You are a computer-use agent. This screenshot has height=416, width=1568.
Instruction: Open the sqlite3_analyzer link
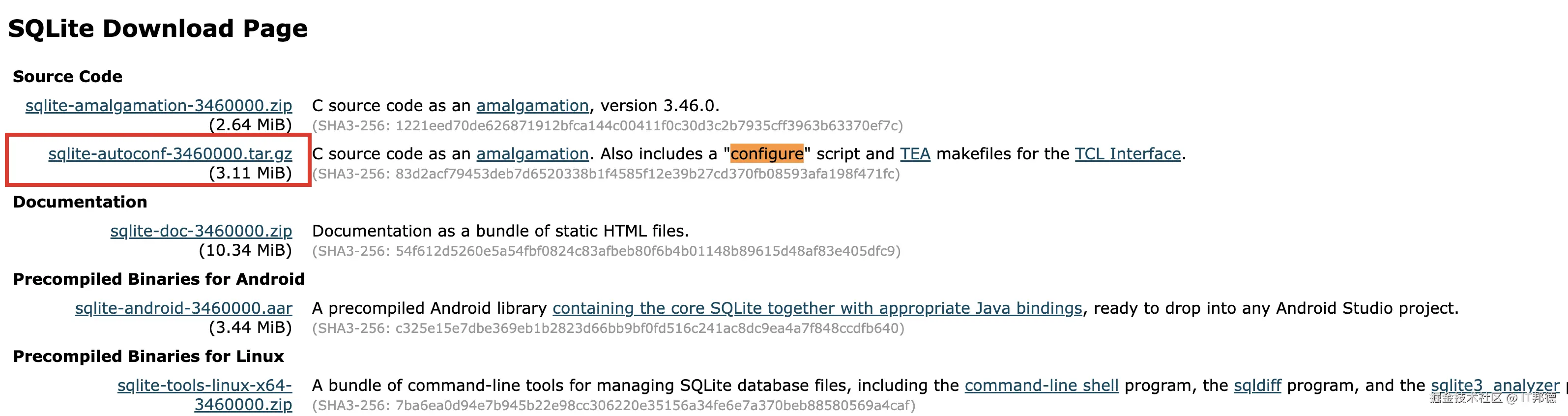tap(1494, 386)
